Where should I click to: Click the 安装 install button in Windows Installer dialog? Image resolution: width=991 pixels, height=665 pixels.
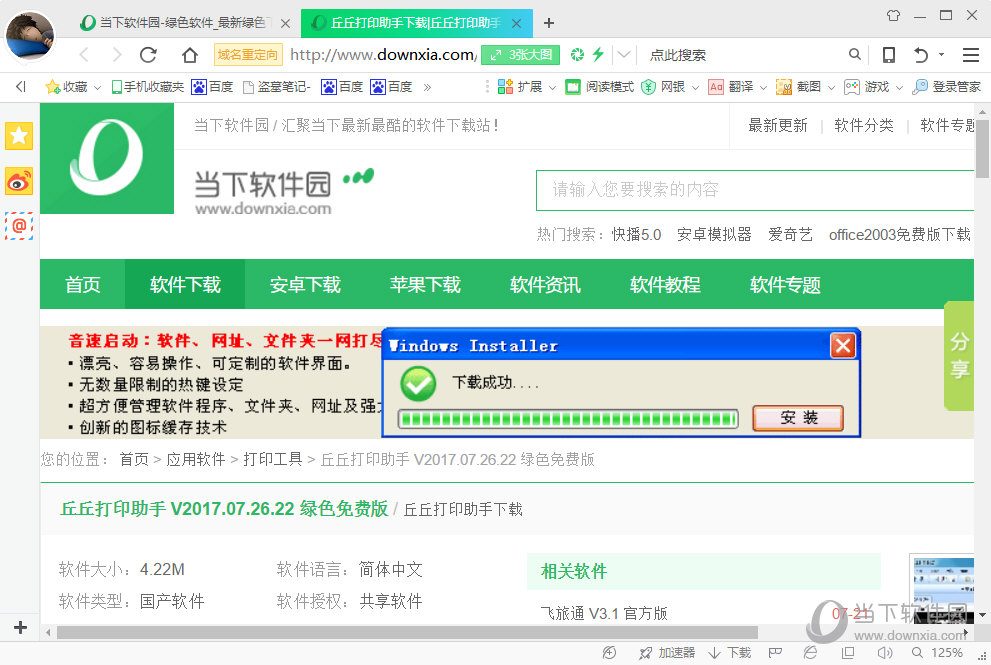click(x=798, y=418)
